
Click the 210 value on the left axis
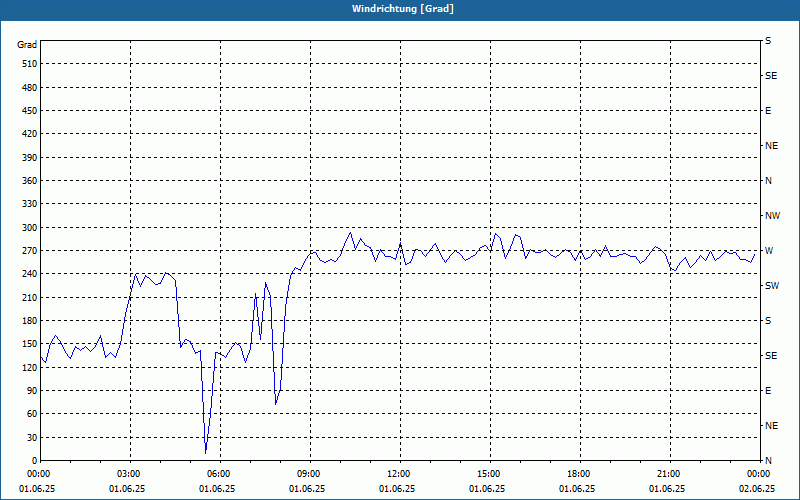coord(30,297)
